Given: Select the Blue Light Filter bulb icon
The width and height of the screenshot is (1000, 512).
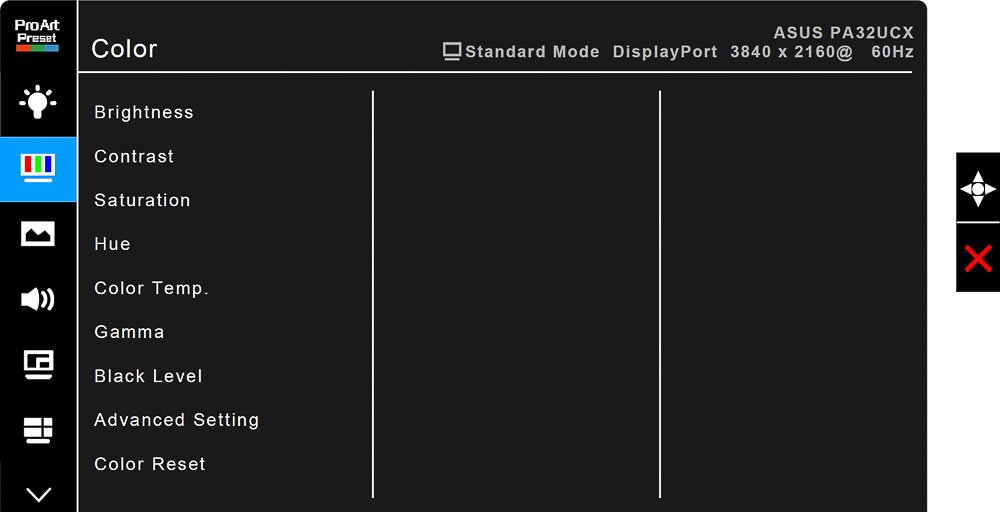Looking at the screenshot, I should pyautogui.click(x=37, y=102).
